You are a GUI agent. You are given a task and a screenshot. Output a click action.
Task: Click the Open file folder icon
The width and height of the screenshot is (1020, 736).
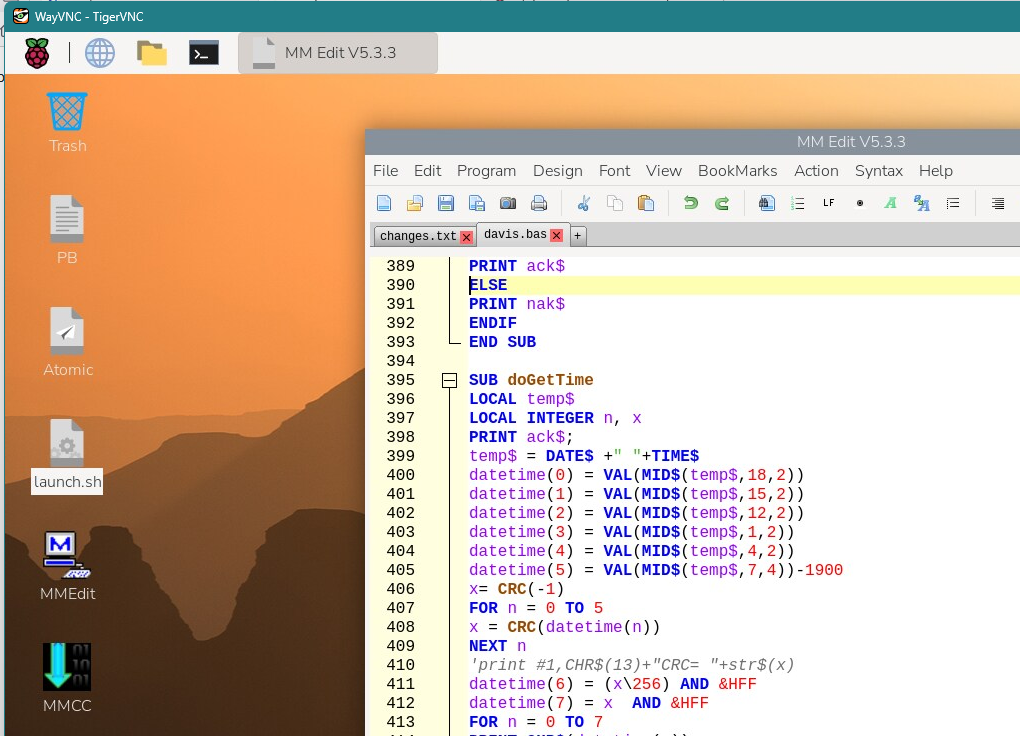tap(415, 203)
